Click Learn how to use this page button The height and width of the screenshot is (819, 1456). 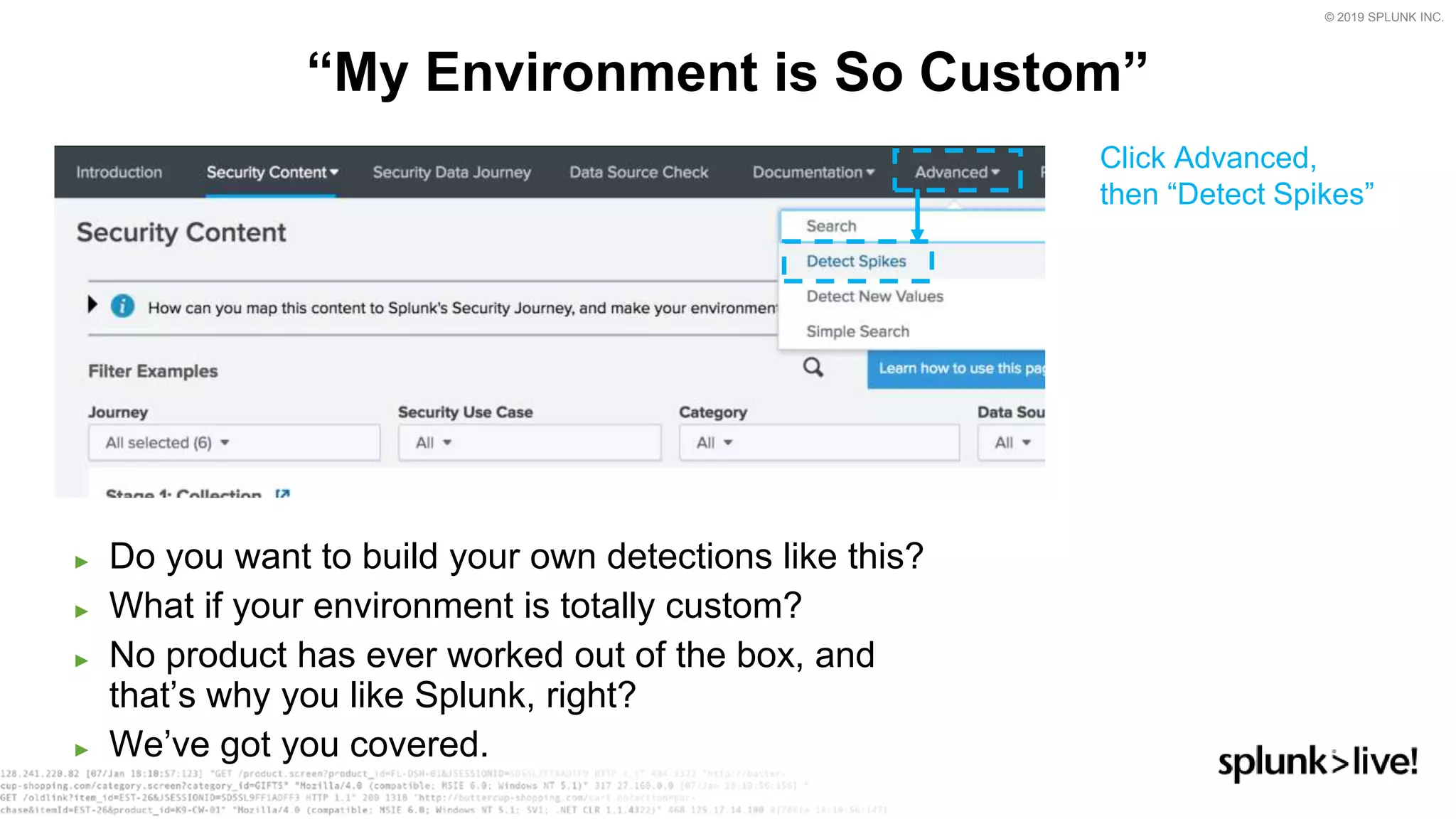pos(956,368)
